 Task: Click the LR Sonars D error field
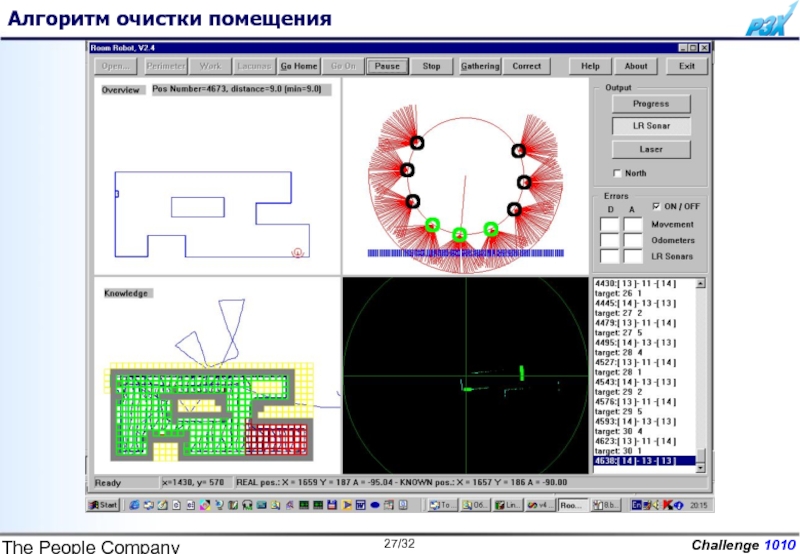point(609,256)
